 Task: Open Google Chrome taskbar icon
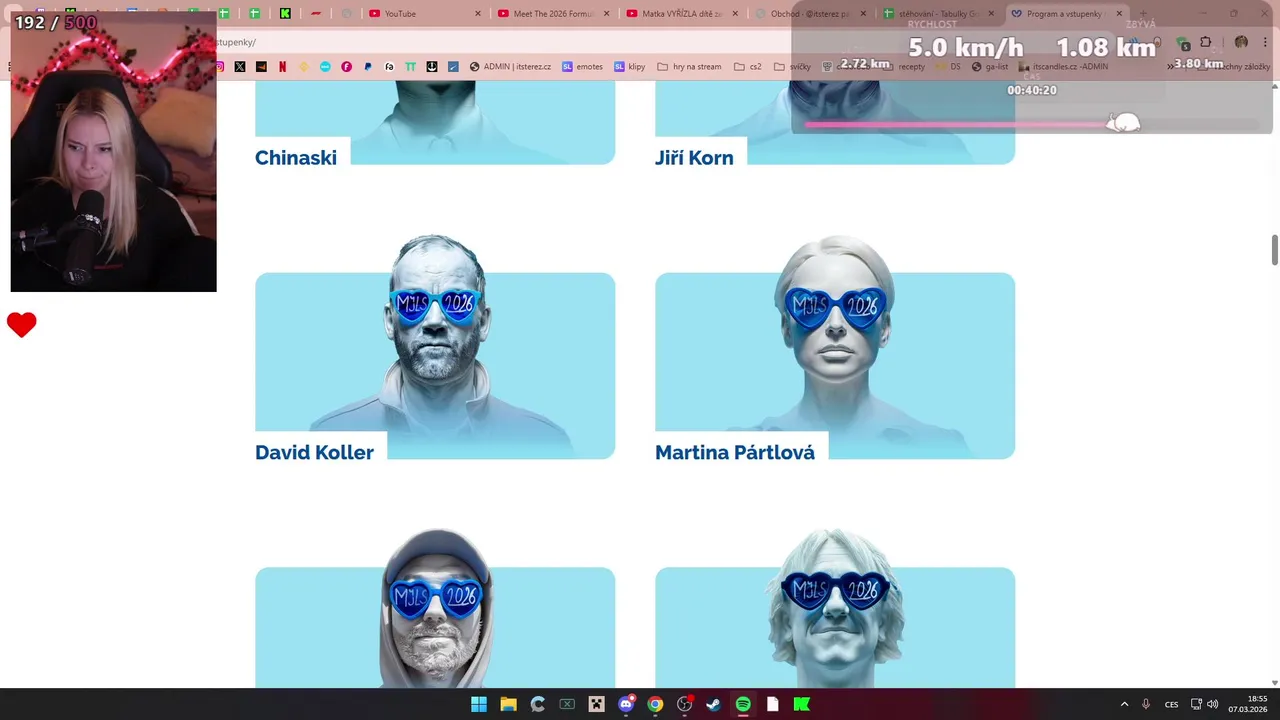pyautogui.click(x=655, y=704)
